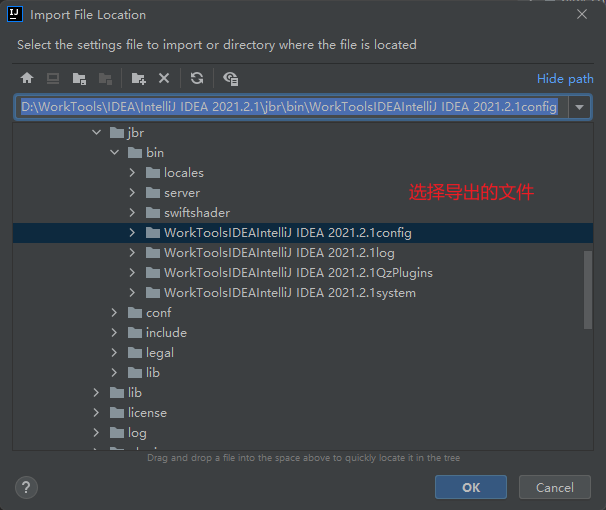This screenshot has height=510, width=606.
Task: Select the legal folder row
Action: point(303,353)
